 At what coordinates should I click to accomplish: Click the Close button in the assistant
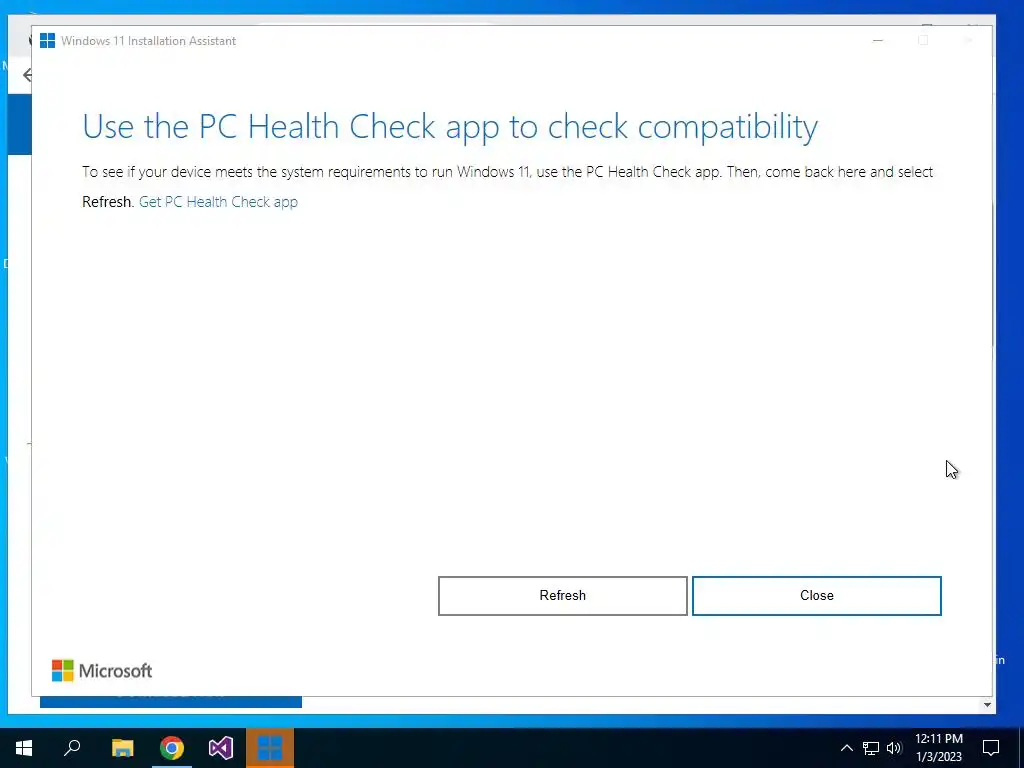[x=816, y=596]
